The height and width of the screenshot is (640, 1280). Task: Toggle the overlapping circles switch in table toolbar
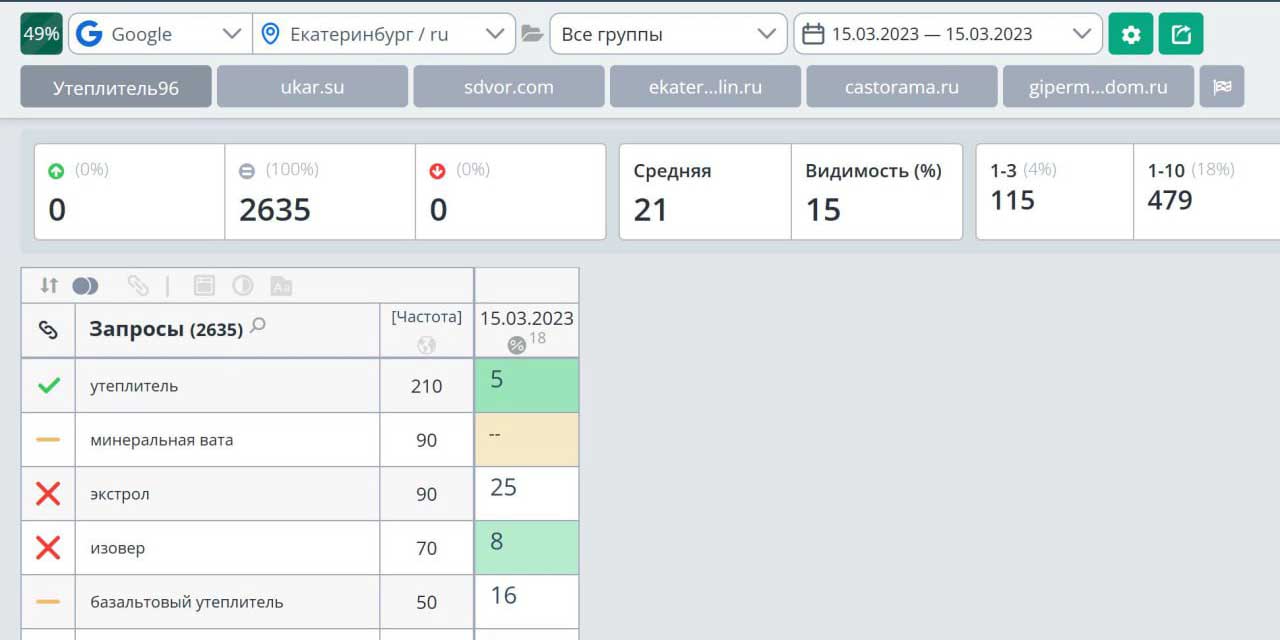[x=86, y=286]
